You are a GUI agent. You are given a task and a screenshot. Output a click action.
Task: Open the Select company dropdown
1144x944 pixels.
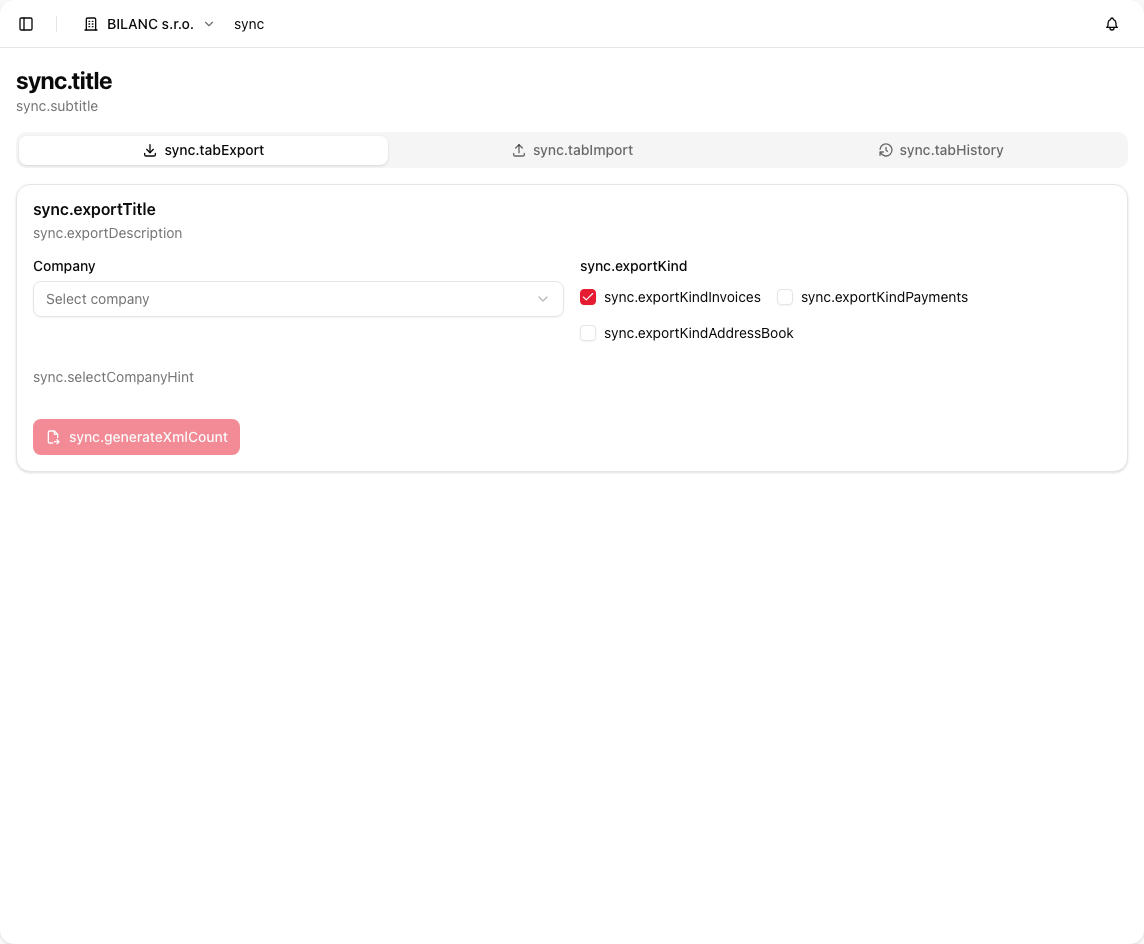click(298, 299)
